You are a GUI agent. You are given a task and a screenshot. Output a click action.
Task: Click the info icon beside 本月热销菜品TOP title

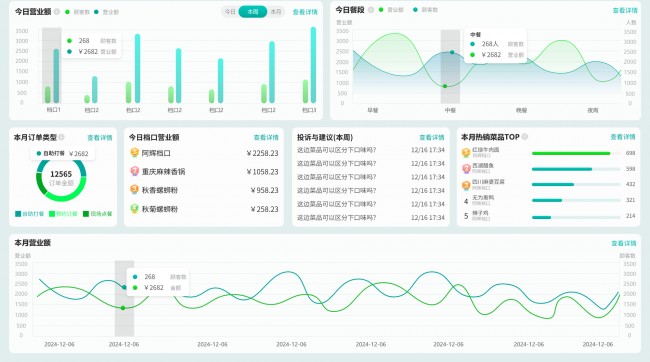point(524,136)
